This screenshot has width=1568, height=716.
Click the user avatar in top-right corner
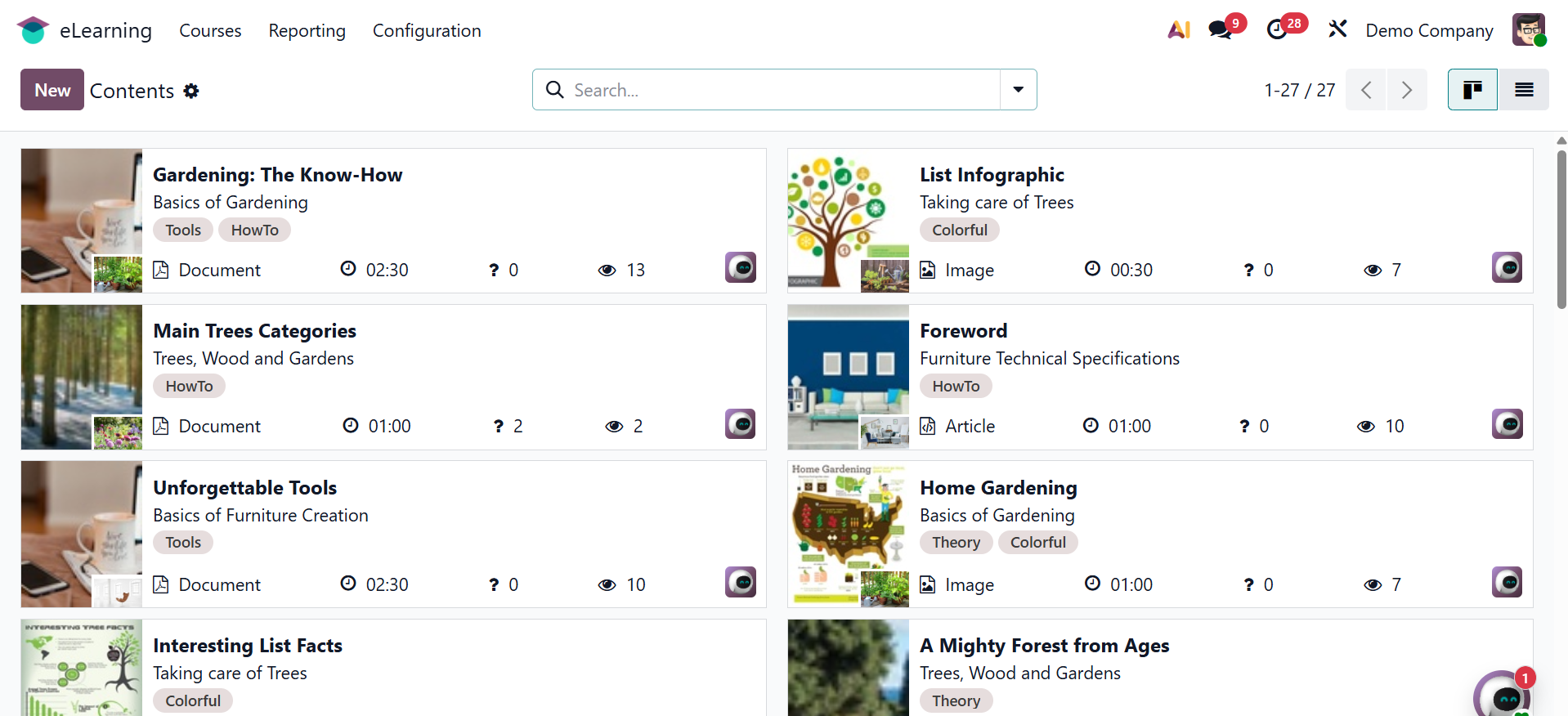(1528, 30)
